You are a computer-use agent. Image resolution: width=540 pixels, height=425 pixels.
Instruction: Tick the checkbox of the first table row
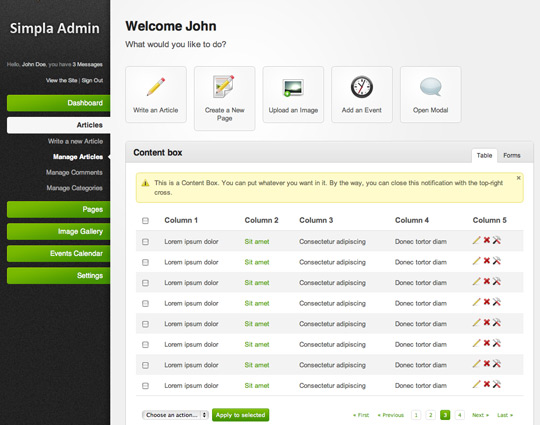[145, 242]
